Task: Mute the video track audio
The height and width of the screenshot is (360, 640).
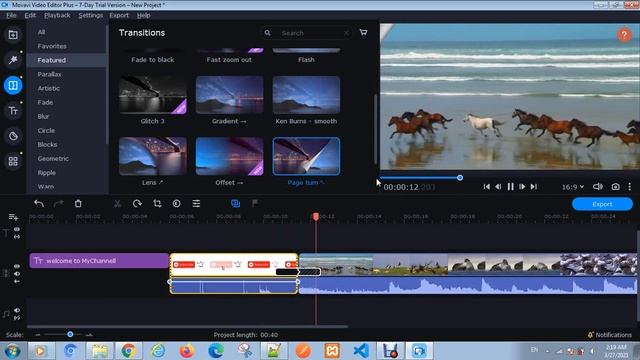Action: (17, 273)
